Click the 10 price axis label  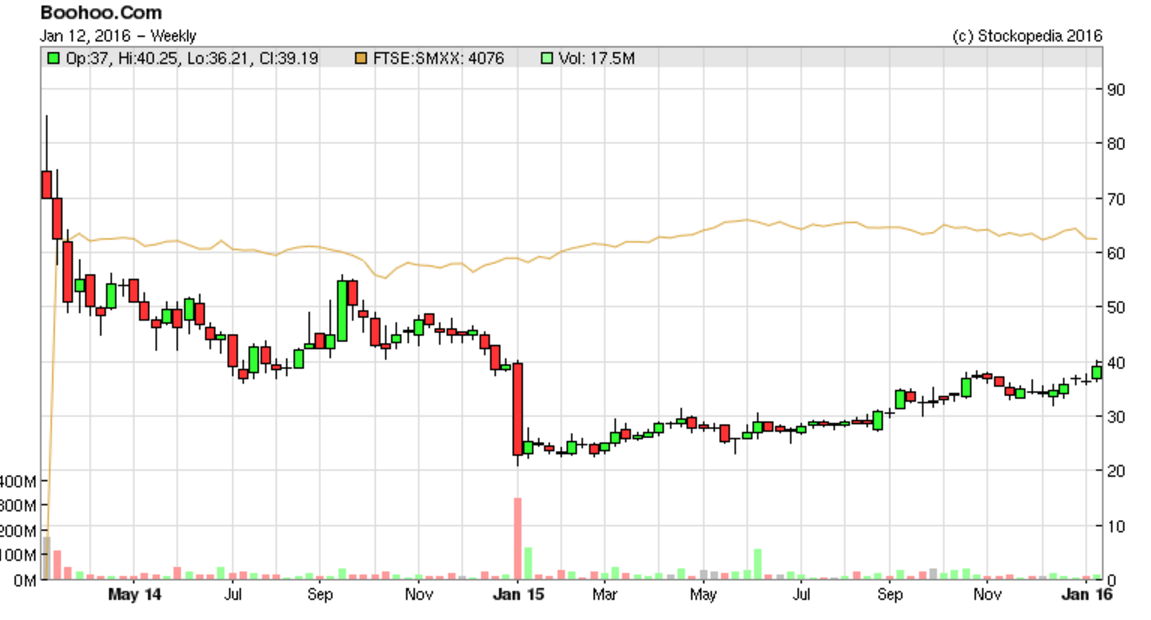(x=1116, y=526)
